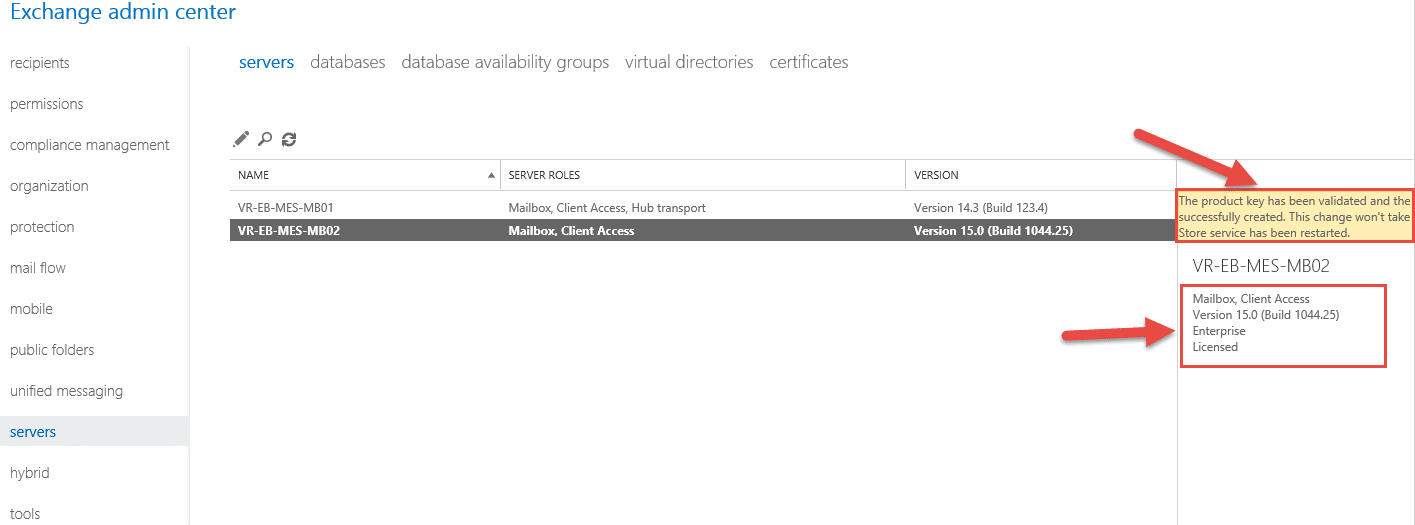This screenshot has width=1415, height=525.
Task: Select compliance management in sidebar
Action: (90, 145)
